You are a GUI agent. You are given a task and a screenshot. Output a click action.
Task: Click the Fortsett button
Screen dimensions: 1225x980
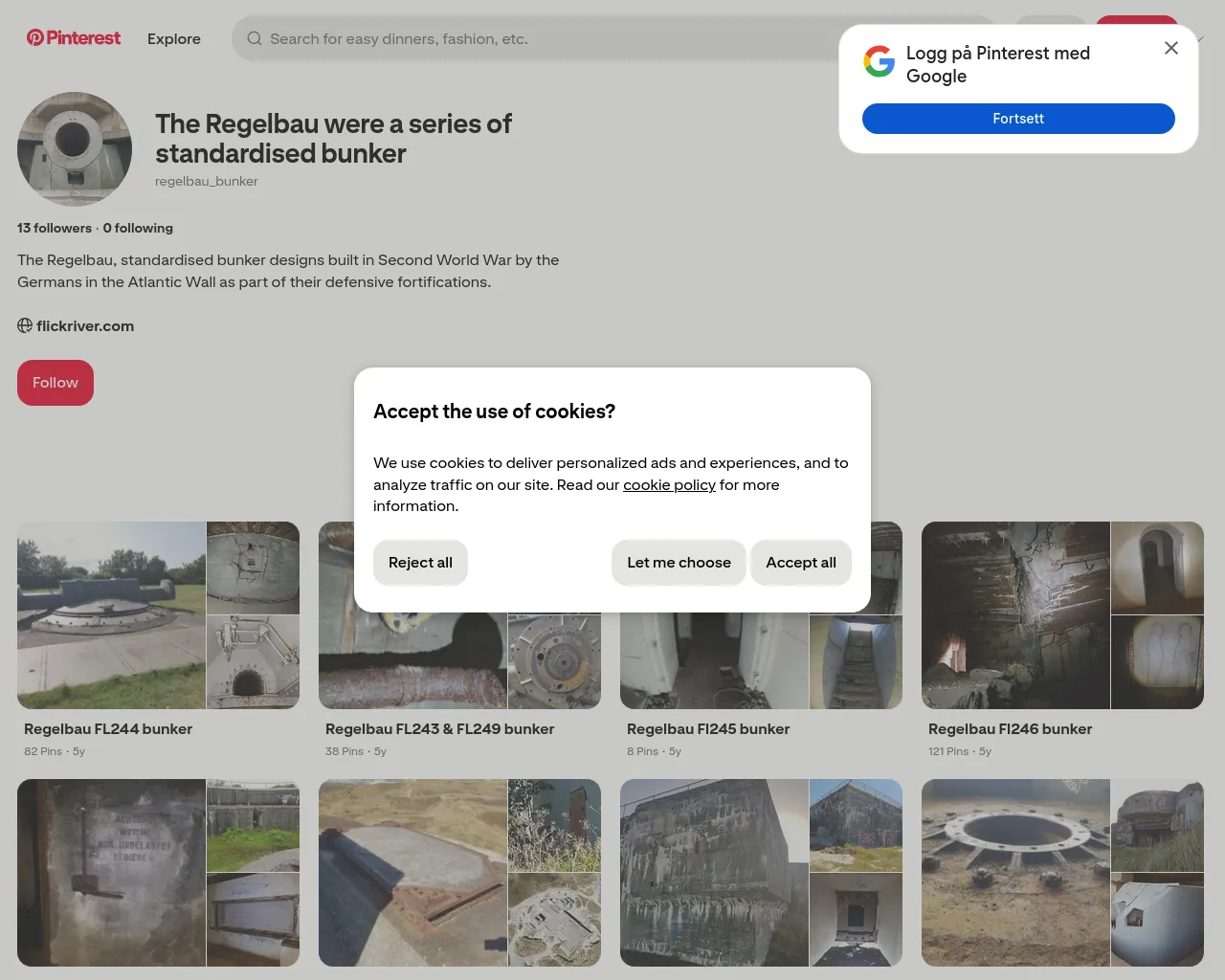1018,119
